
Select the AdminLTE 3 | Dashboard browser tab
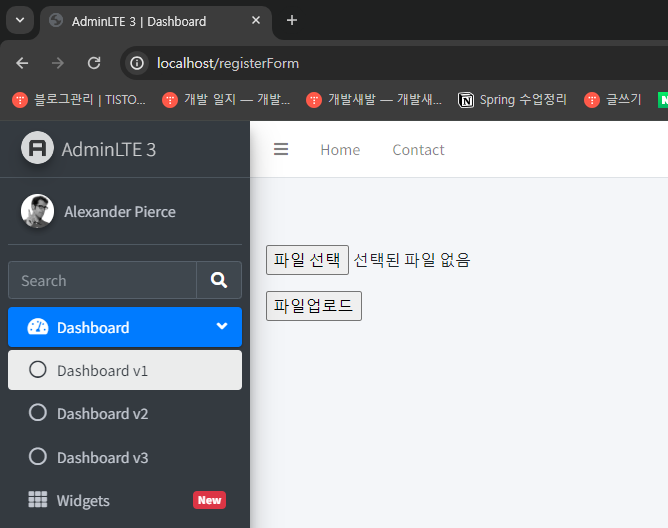pos(155,21)
